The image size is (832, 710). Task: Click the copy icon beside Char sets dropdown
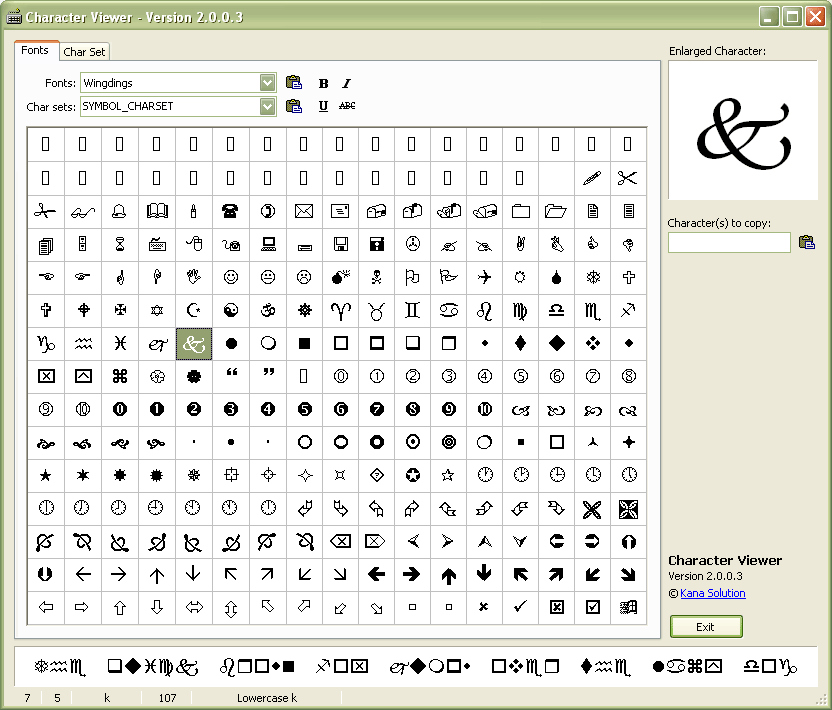tap(294, 106)
